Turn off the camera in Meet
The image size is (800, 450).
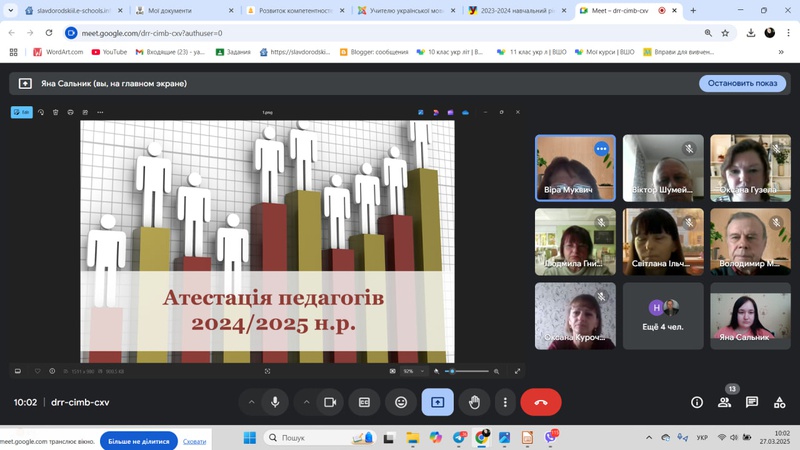(329, 402)
